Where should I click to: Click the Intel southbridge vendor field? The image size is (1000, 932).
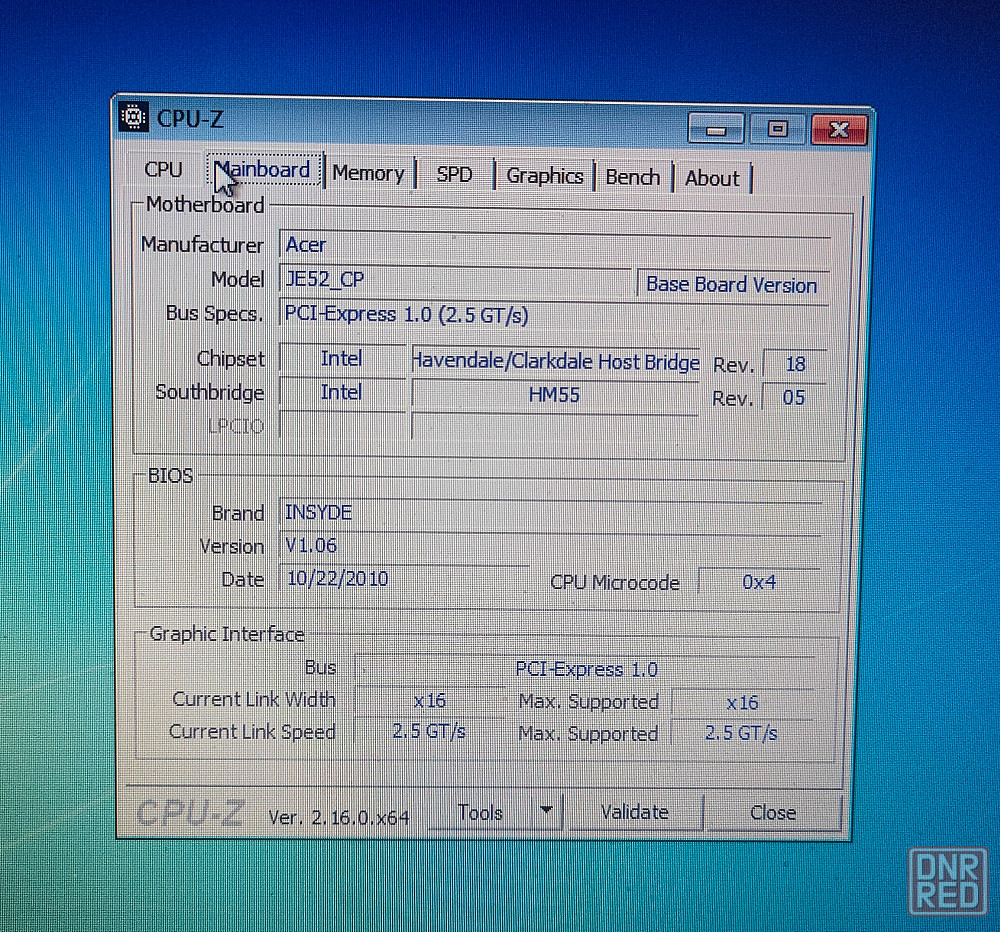342,392
